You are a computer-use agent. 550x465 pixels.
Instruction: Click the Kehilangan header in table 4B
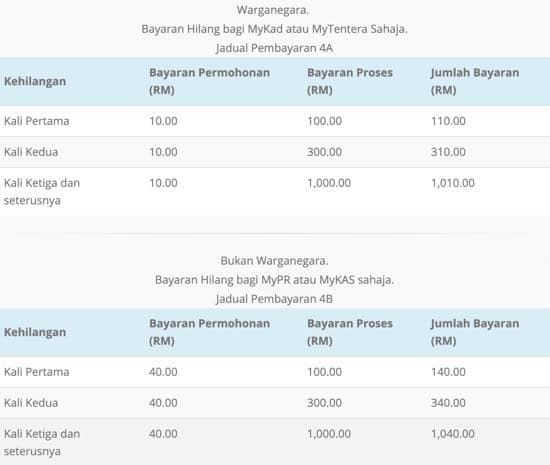point(35,332)
